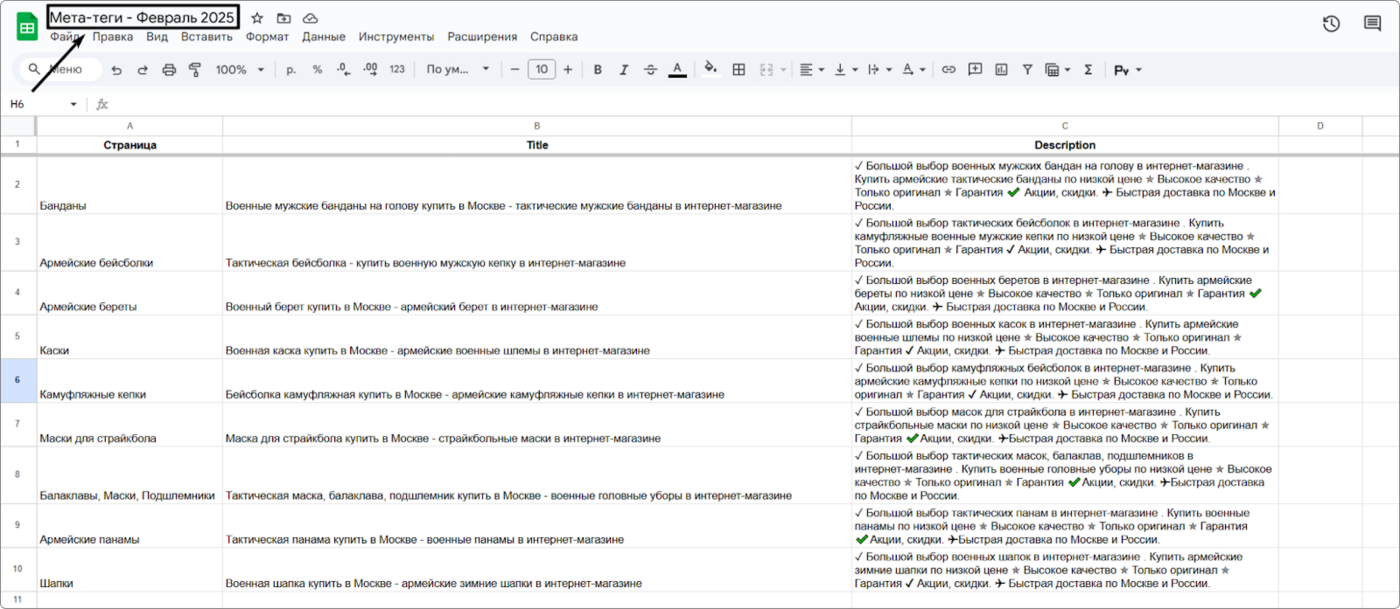The height and width of the screenshot is (609, 1400).
Task: Insert a chart from the toolbar
Action: (x=1001, y=70)
